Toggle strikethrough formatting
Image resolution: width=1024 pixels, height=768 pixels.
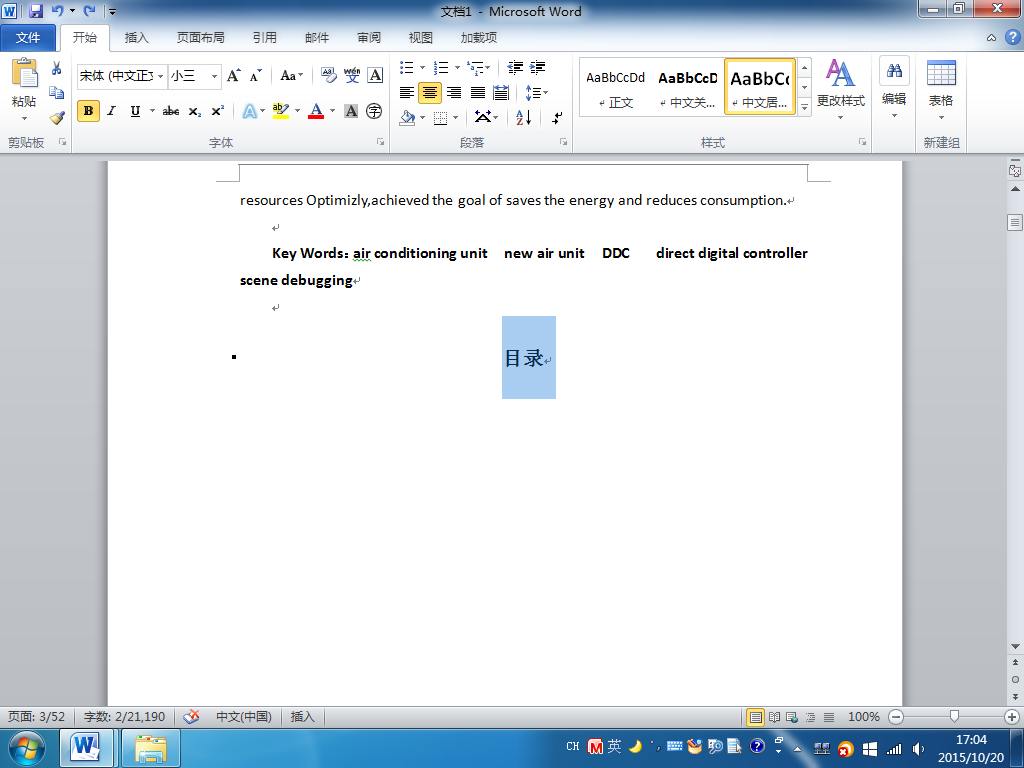(x=171, y=111)
